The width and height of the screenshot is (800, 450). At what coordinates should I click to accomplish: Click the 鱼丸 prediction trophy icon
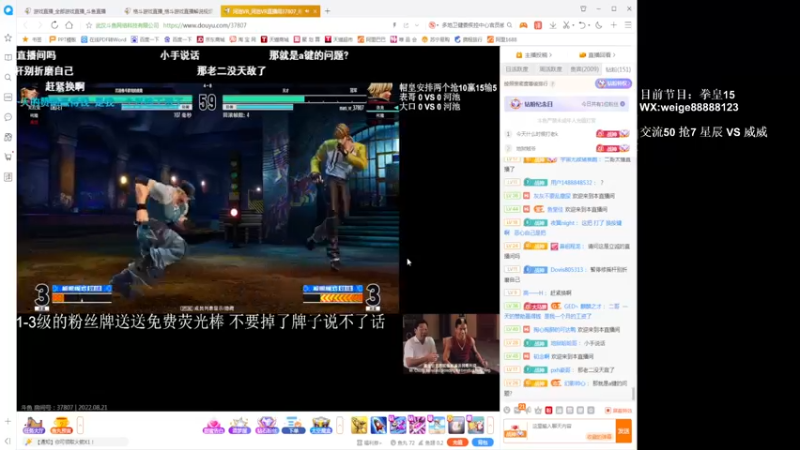coord(61,425)
